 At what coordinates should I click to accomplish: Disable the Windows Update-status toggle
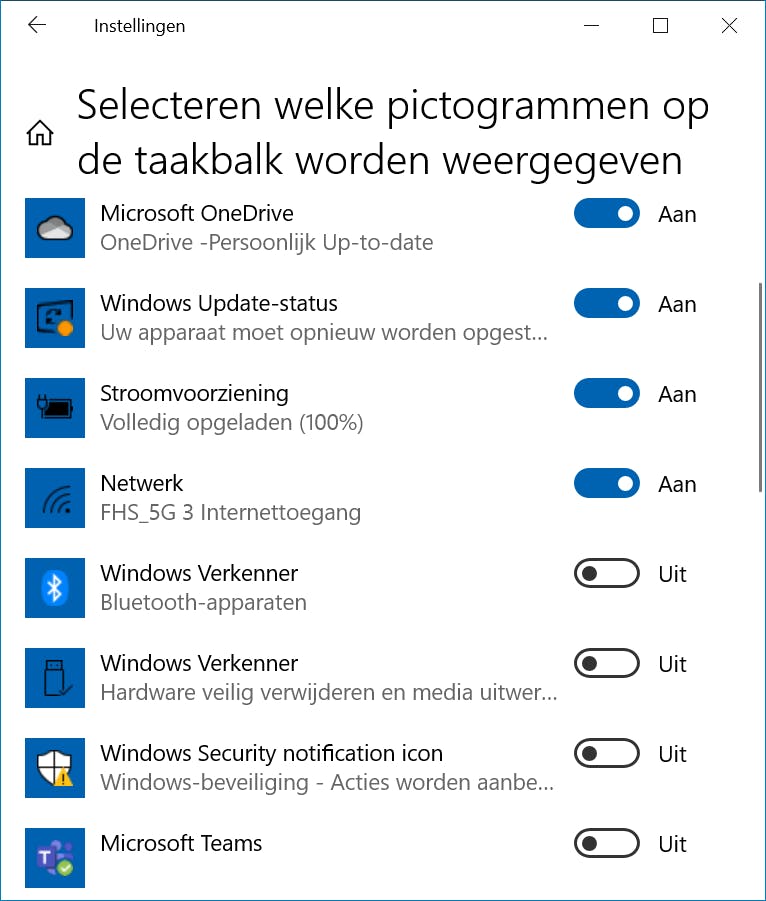pos(606,304)
